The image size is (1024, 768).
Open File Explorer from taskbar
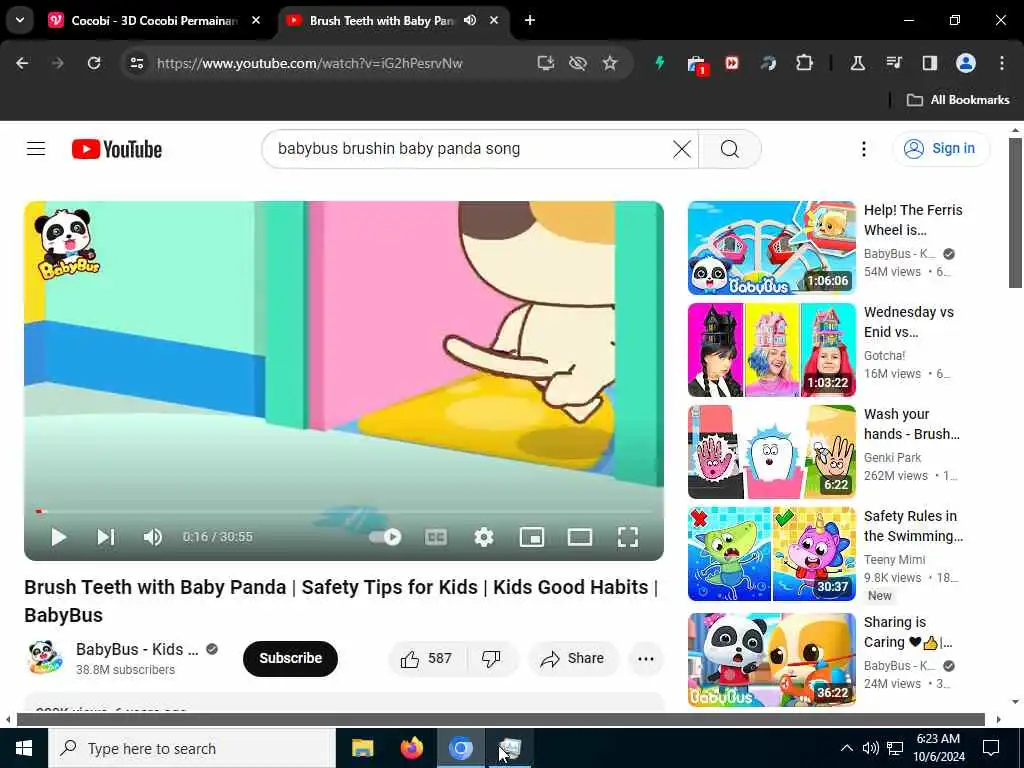click(x=362, y=748)
